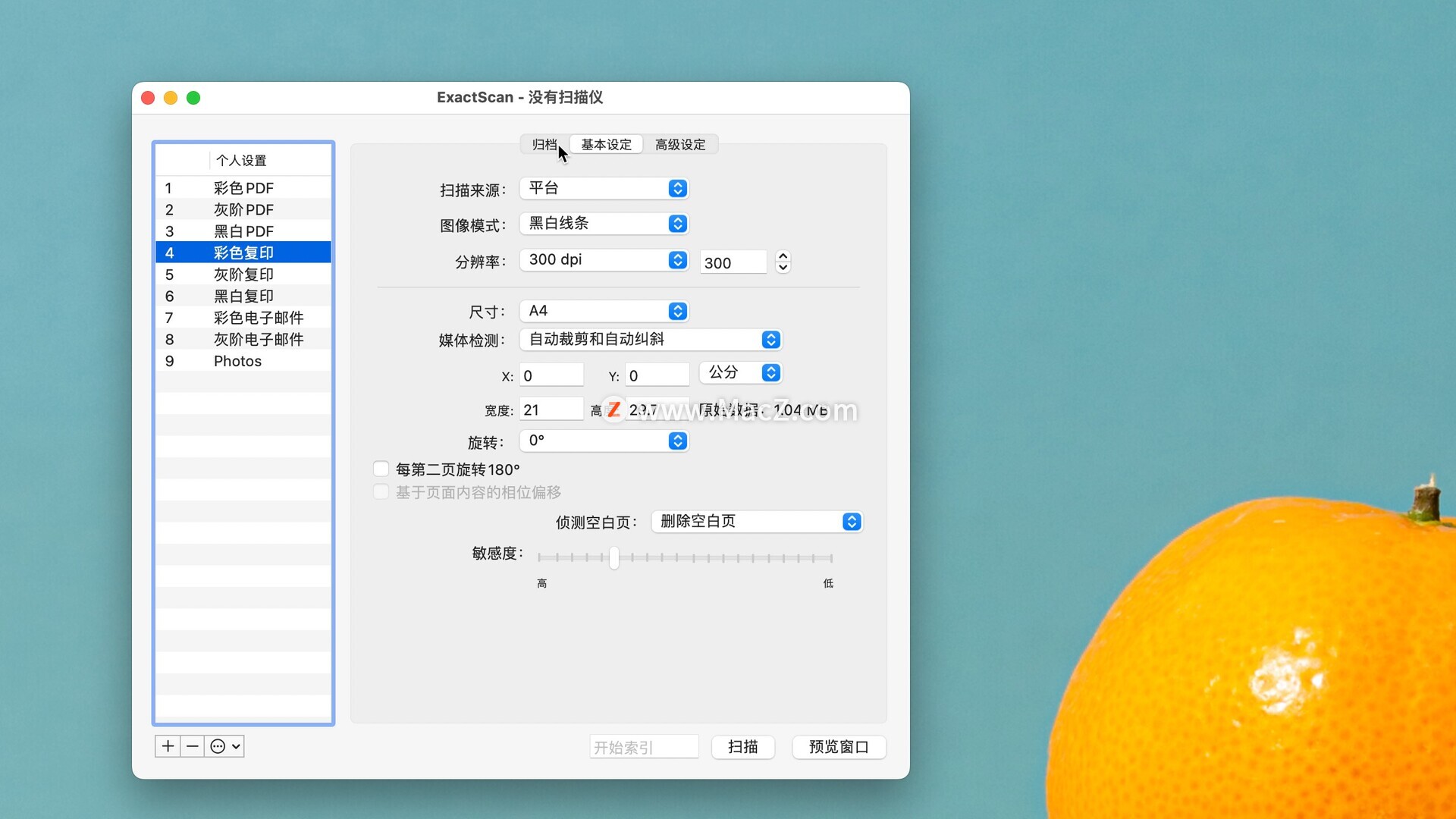
Task: Click the 开始索引 input field
Action: point(644,747)
